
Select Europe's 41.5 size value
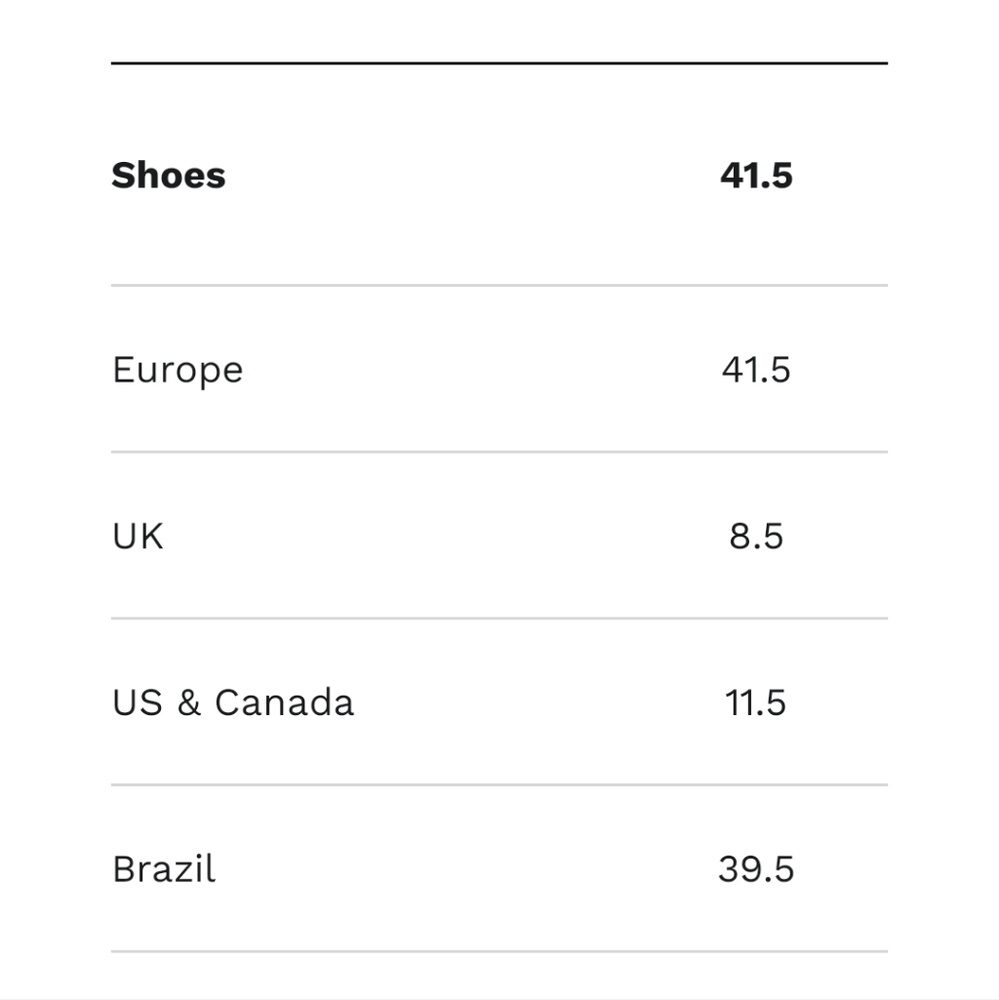coord(756,370)
